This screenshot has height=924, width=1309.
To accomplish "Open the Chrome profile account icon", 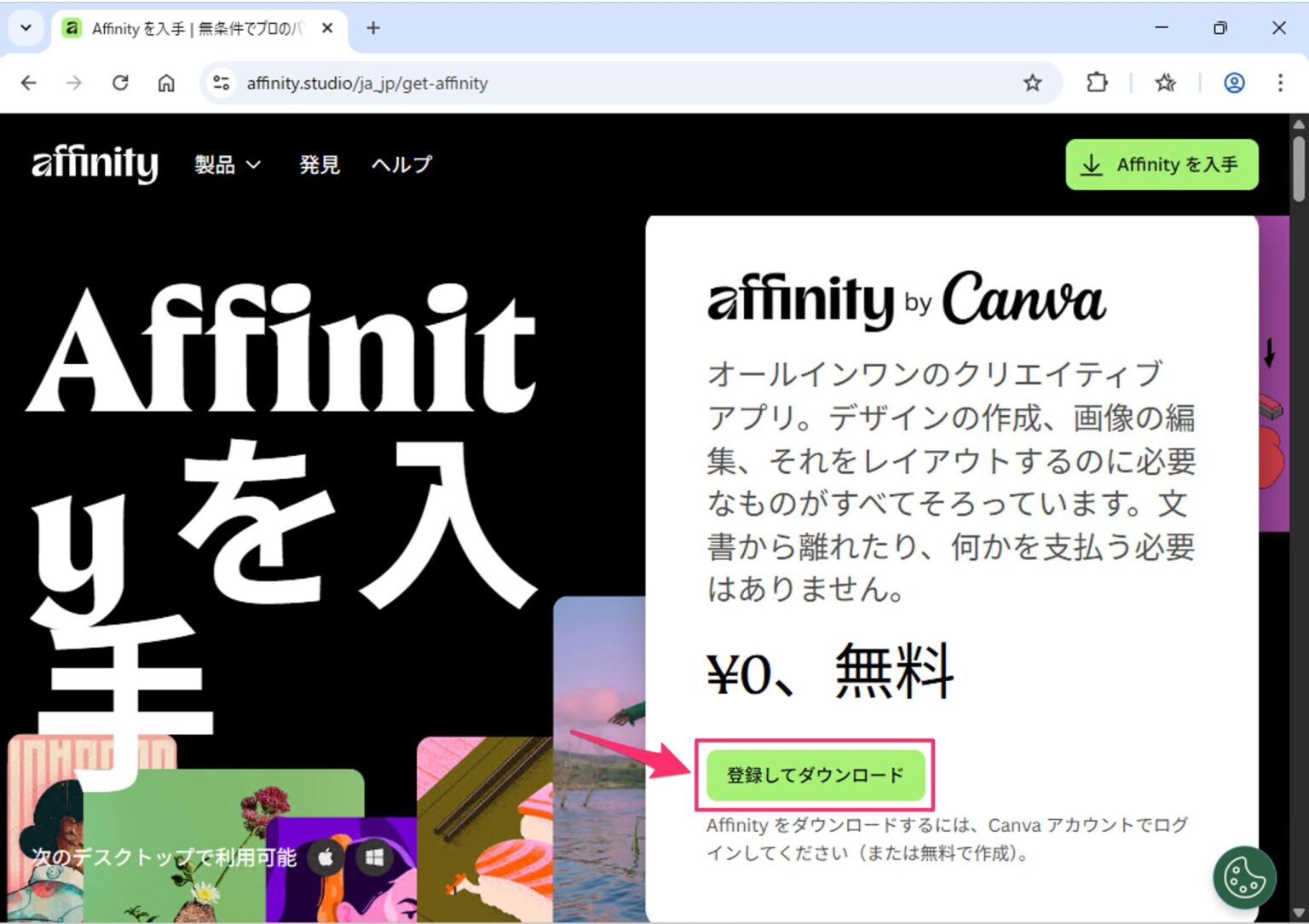I will (x=1233, y=83).
